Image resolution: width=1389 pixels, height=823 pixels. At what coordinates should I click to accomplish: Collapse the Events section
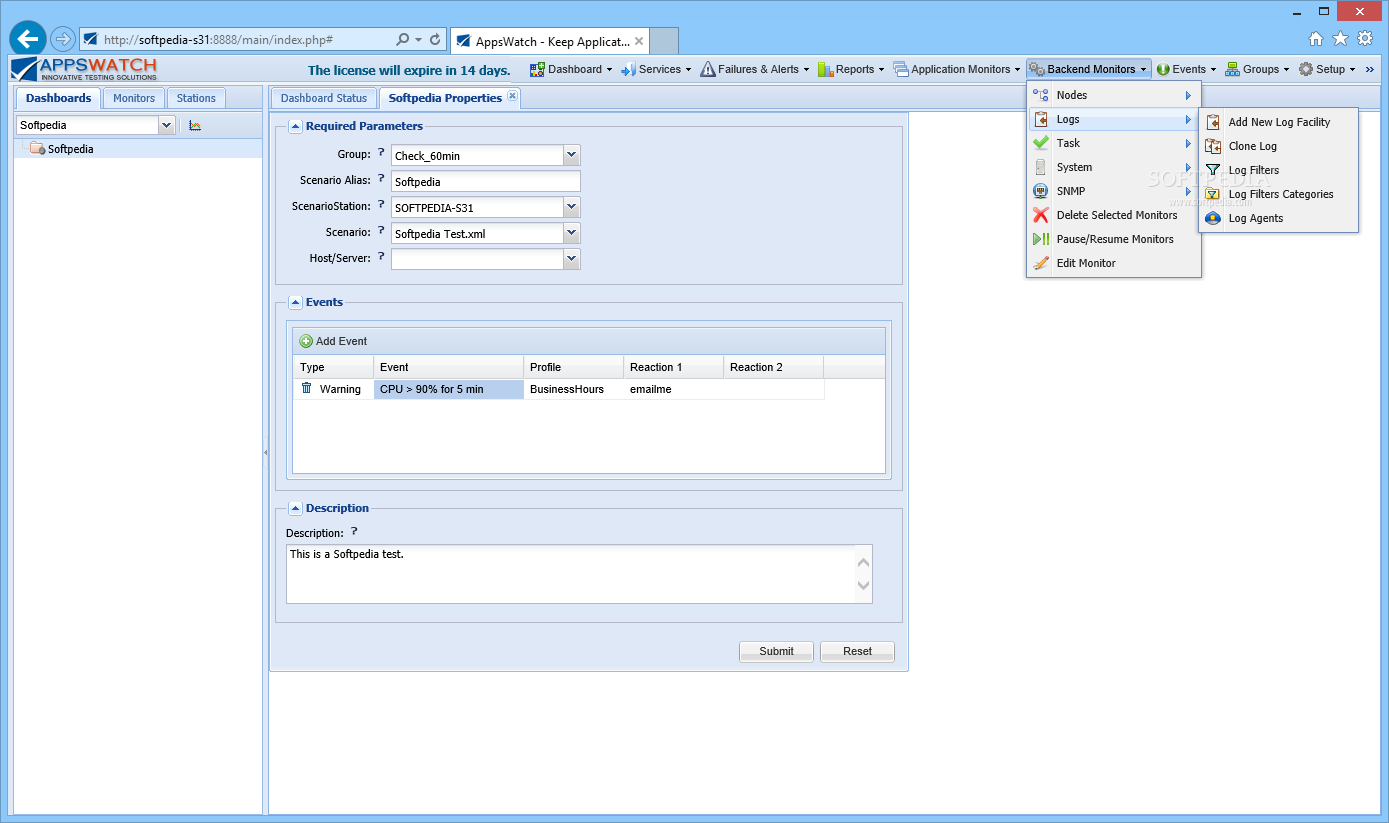click(x=295, y=302)
